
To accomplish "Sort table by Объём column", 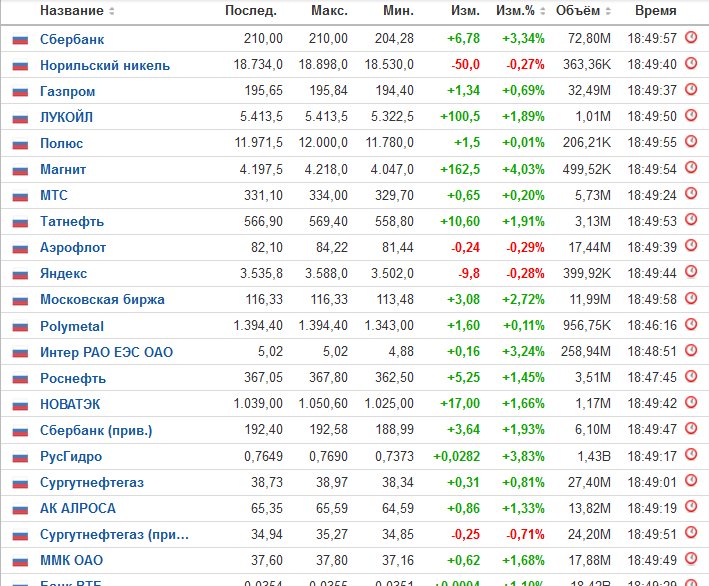I will [608, 11].
